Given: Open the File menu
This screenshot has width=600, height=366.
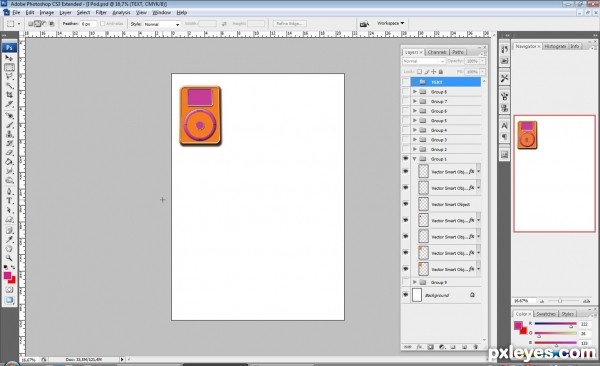Looking at the screenshot, I should [16, 13].
